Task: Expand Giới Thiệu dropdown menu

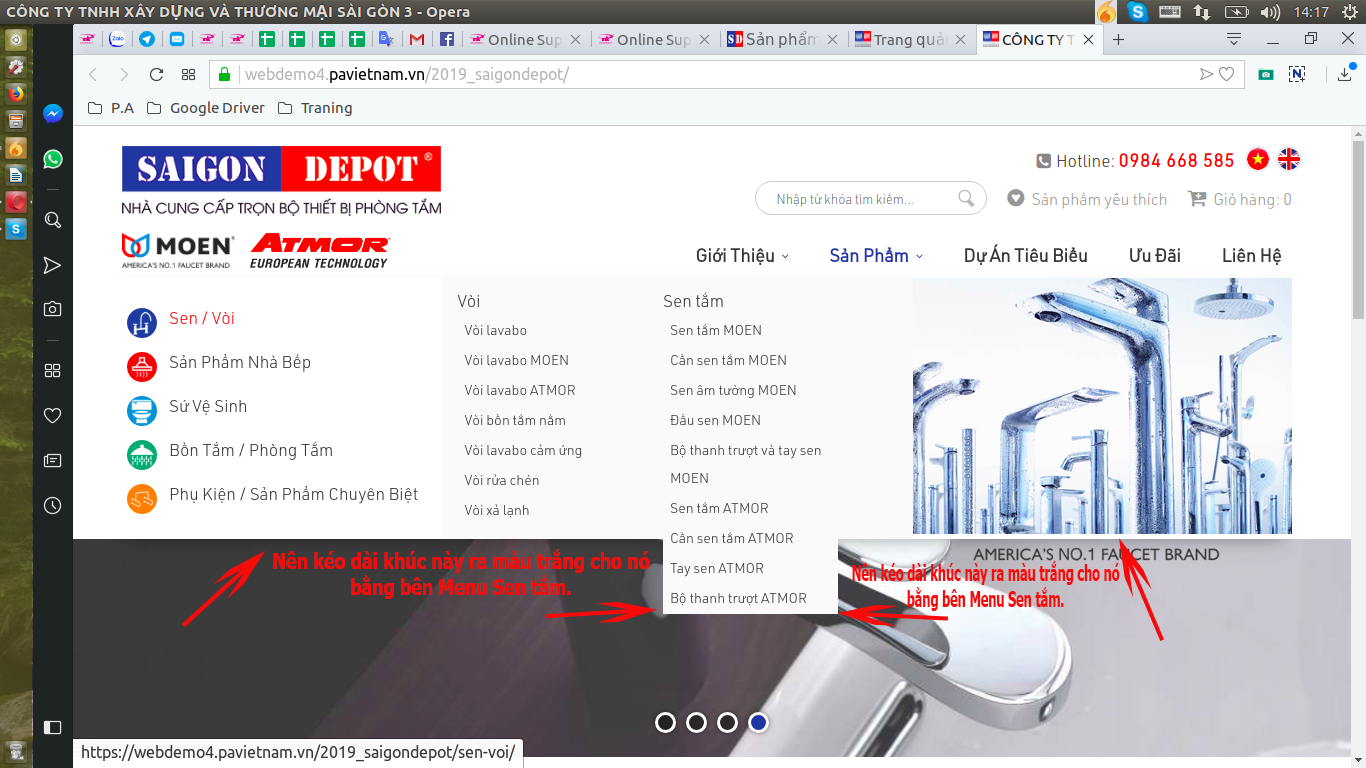Action: [x=742, y=255]
